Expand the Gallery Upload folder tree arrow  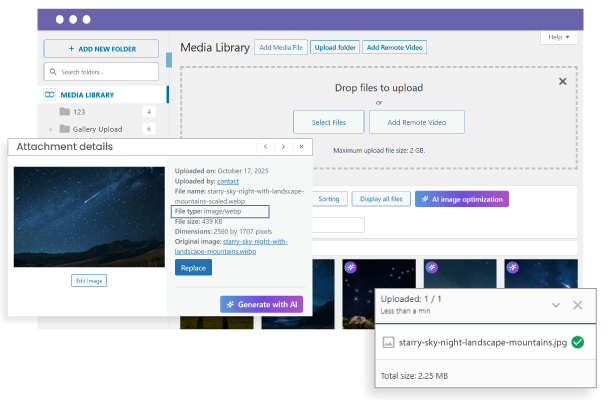(50, 129)
